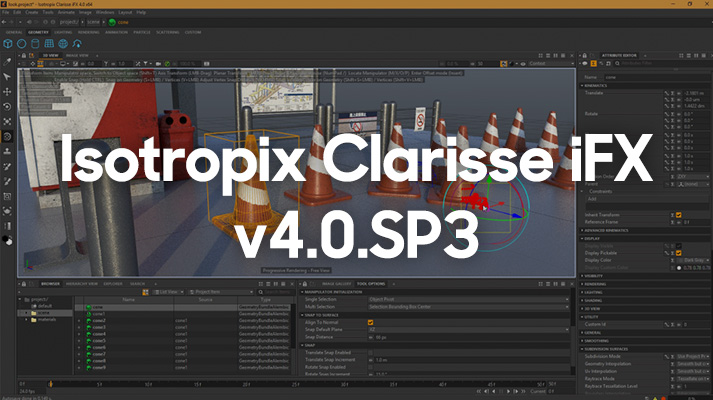Click the lock icon of the Attribute Editor
The image size is (713, 400).
[585, 55]
